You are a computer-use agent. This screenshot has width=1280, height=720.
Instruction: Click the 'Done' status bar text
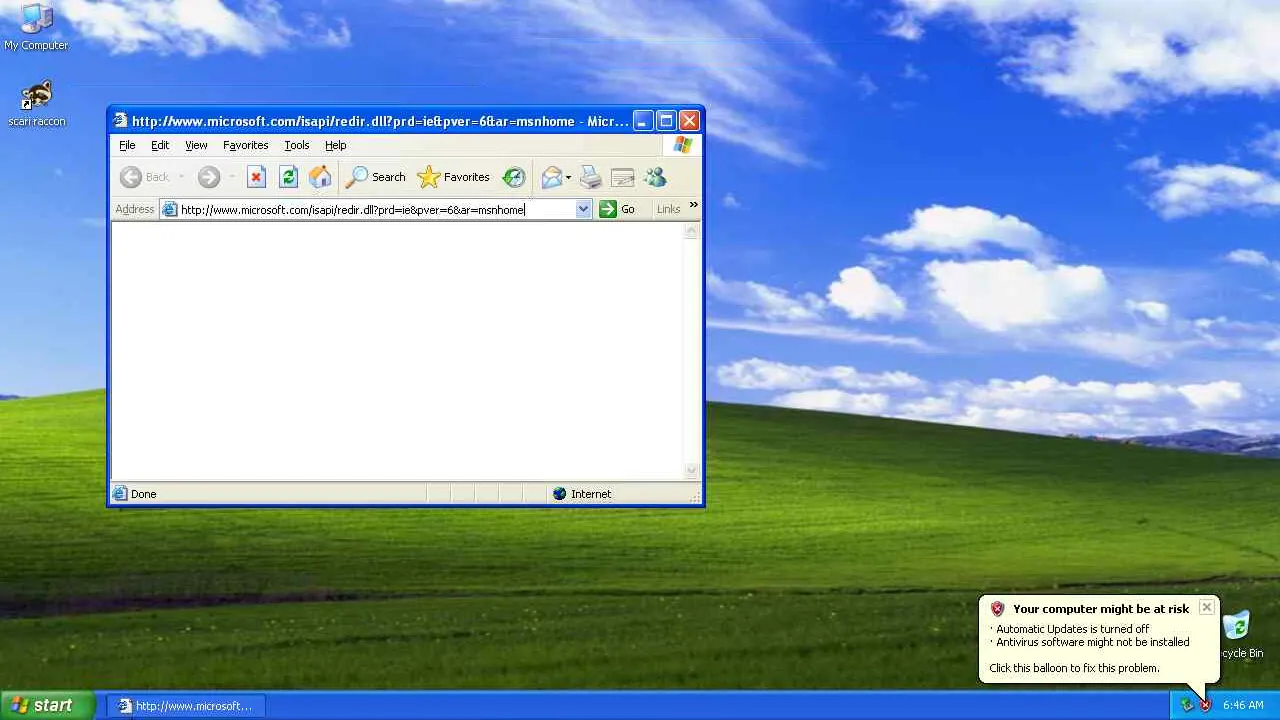[x=143, y=494]
